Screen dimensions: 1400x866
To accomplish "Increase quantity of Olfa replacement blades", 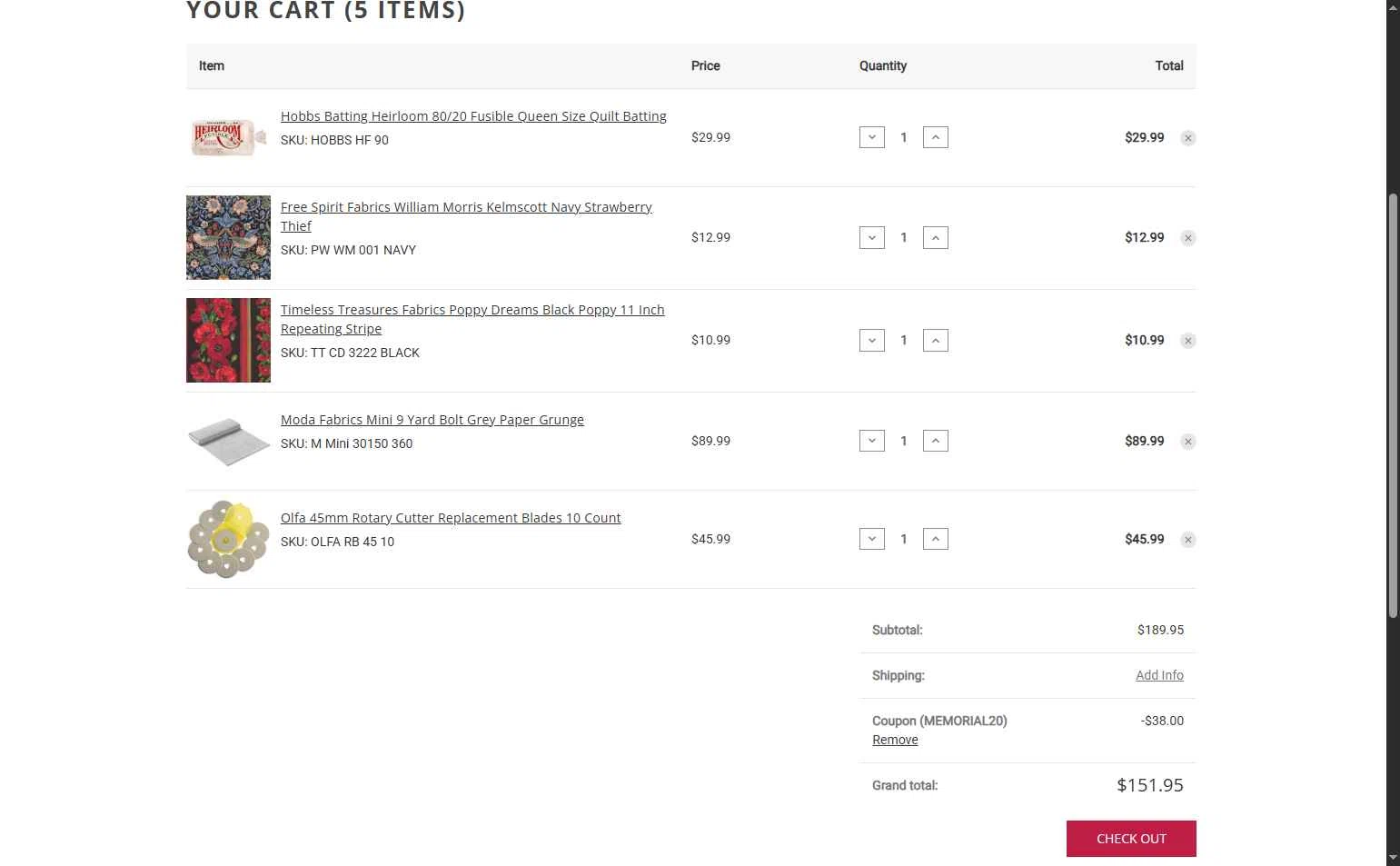I will tap(935, 539).
